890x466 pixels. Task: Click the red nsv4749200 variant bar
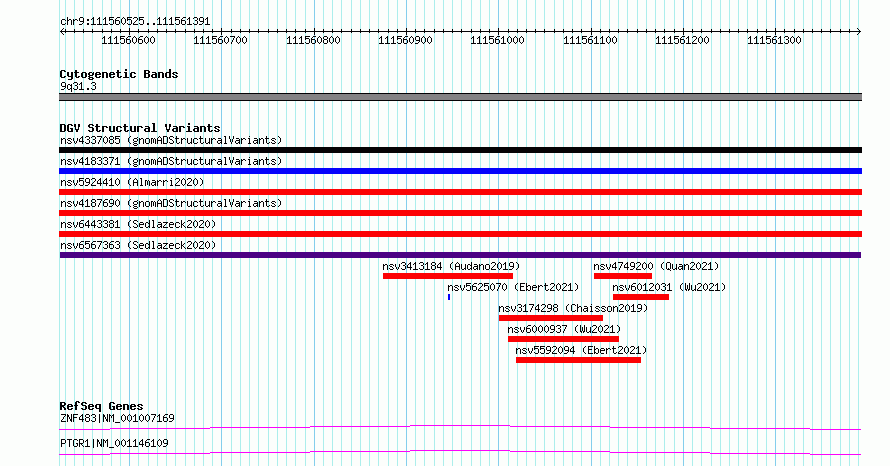(623, 276)
